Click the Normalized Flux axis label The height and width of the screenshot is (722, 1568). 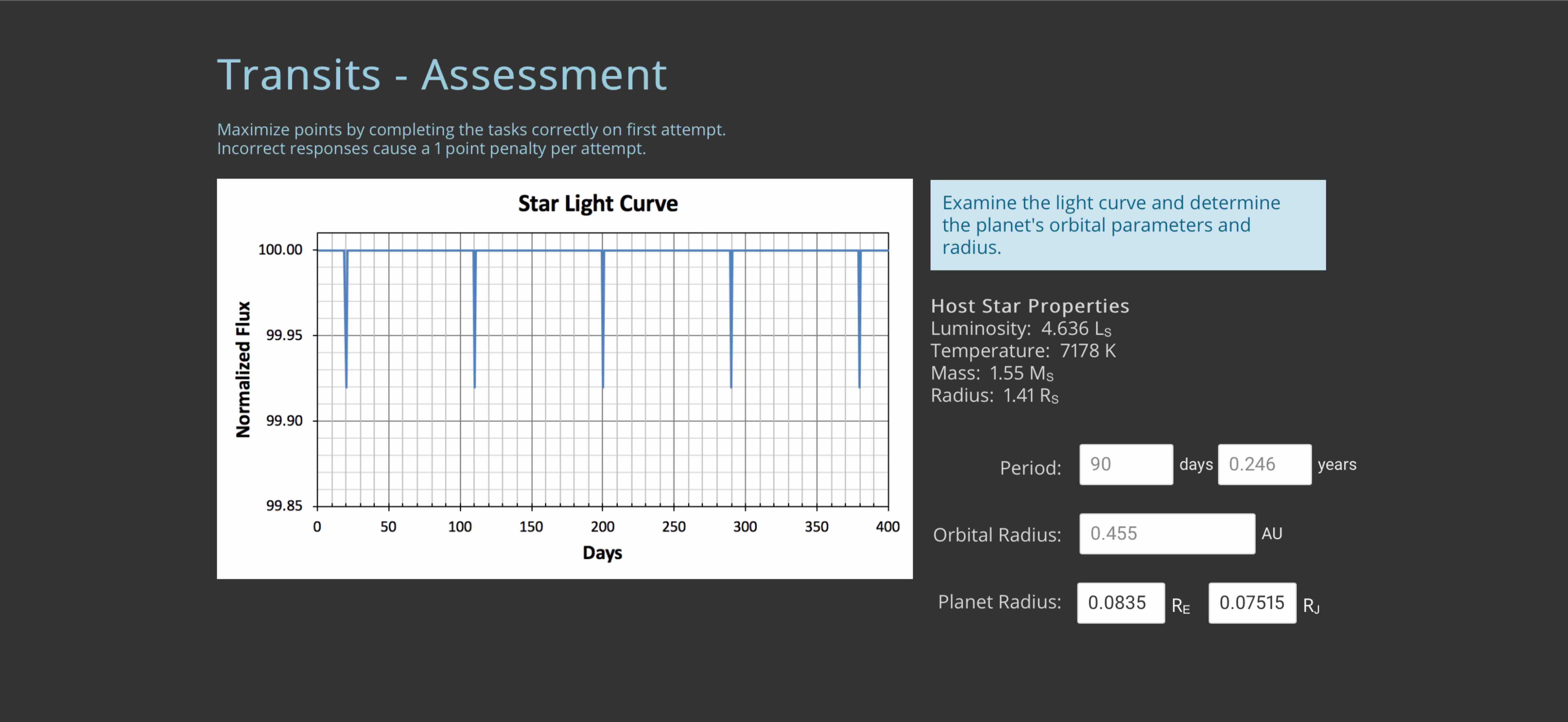click(243, 369)
